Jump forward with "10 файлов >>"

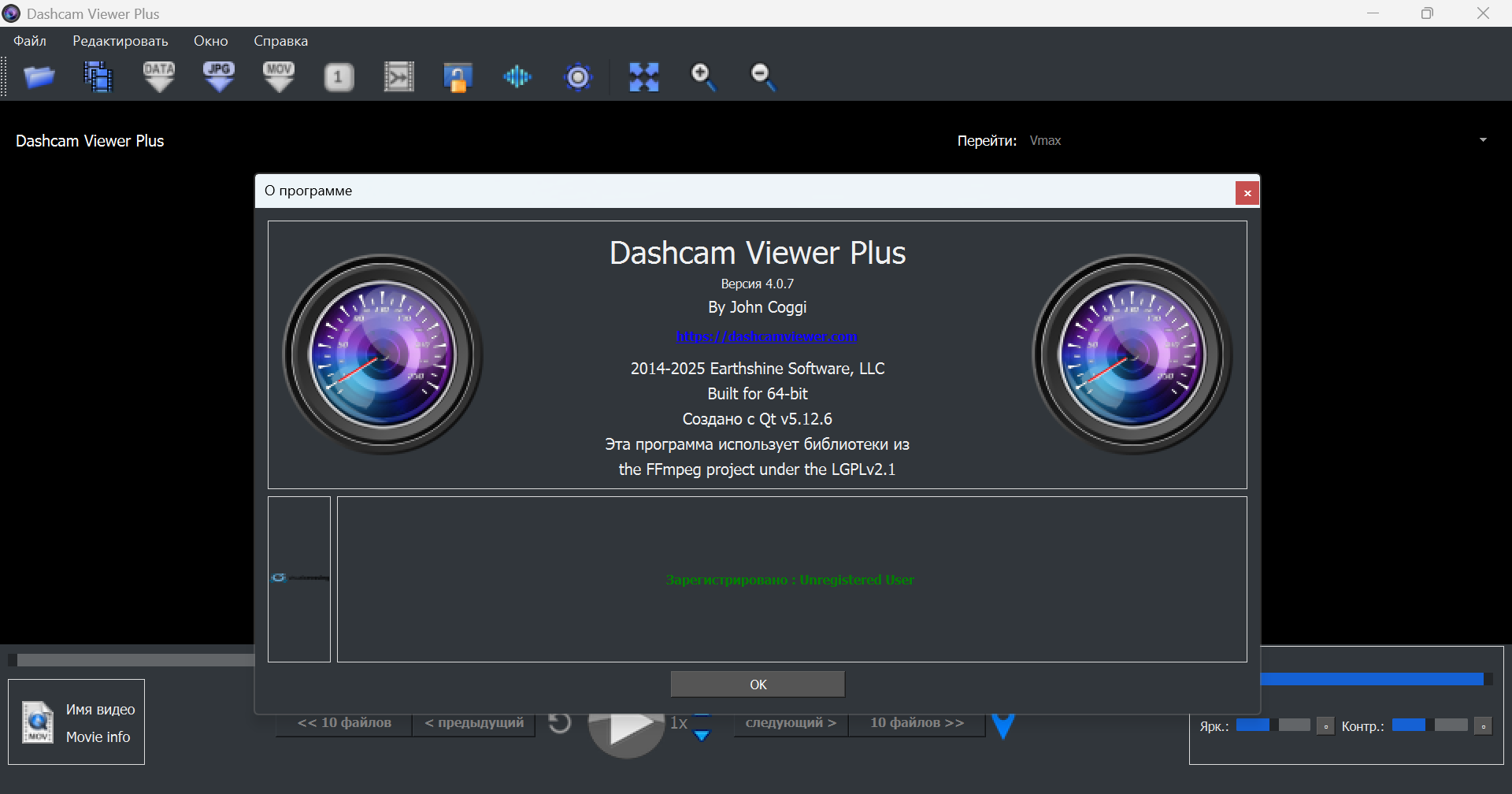tap(917, 724)
